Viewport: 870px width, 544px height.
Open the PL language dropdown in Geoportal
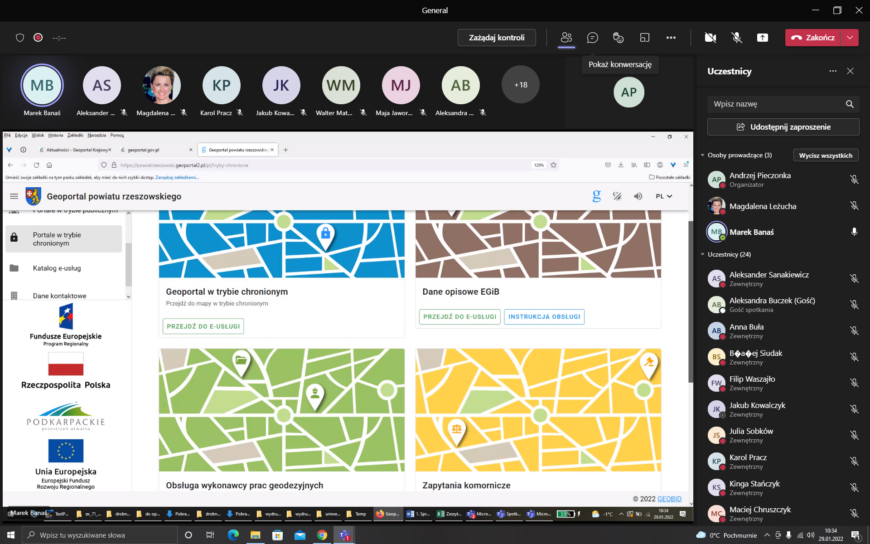664,196
